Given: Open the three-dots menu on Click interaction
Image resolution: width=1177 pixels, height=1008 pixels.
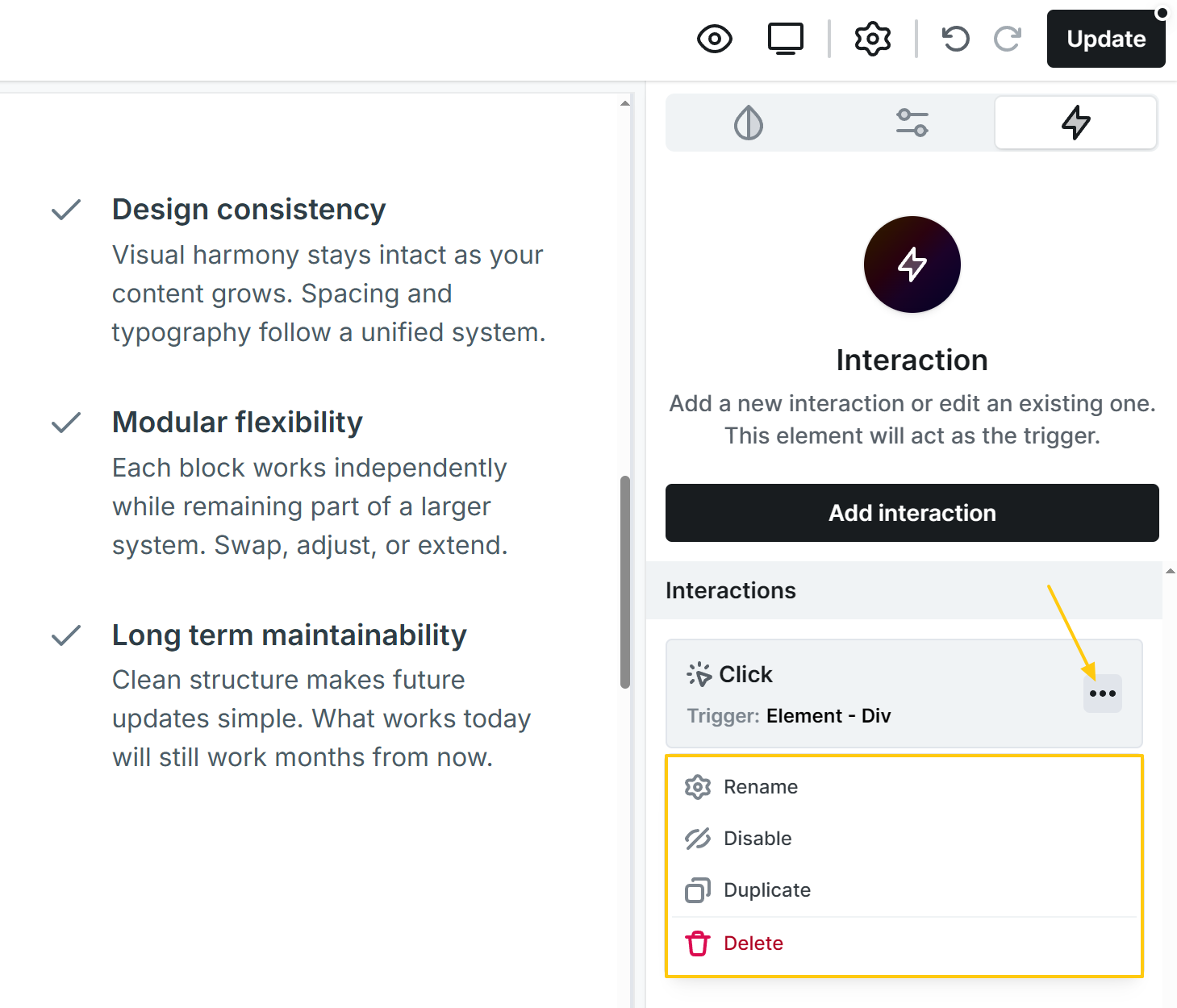Looking at the screenshot, I should [1102, 694].
